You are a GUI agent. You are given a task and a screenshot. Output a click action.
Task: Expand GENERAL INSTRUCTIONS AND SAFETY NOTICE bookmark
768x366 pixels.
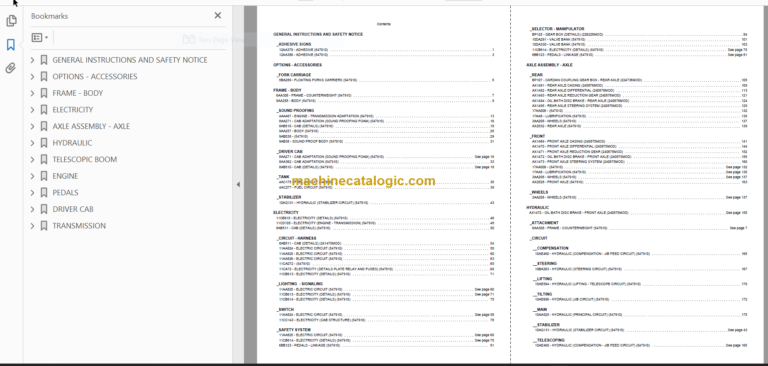(32, 60)
